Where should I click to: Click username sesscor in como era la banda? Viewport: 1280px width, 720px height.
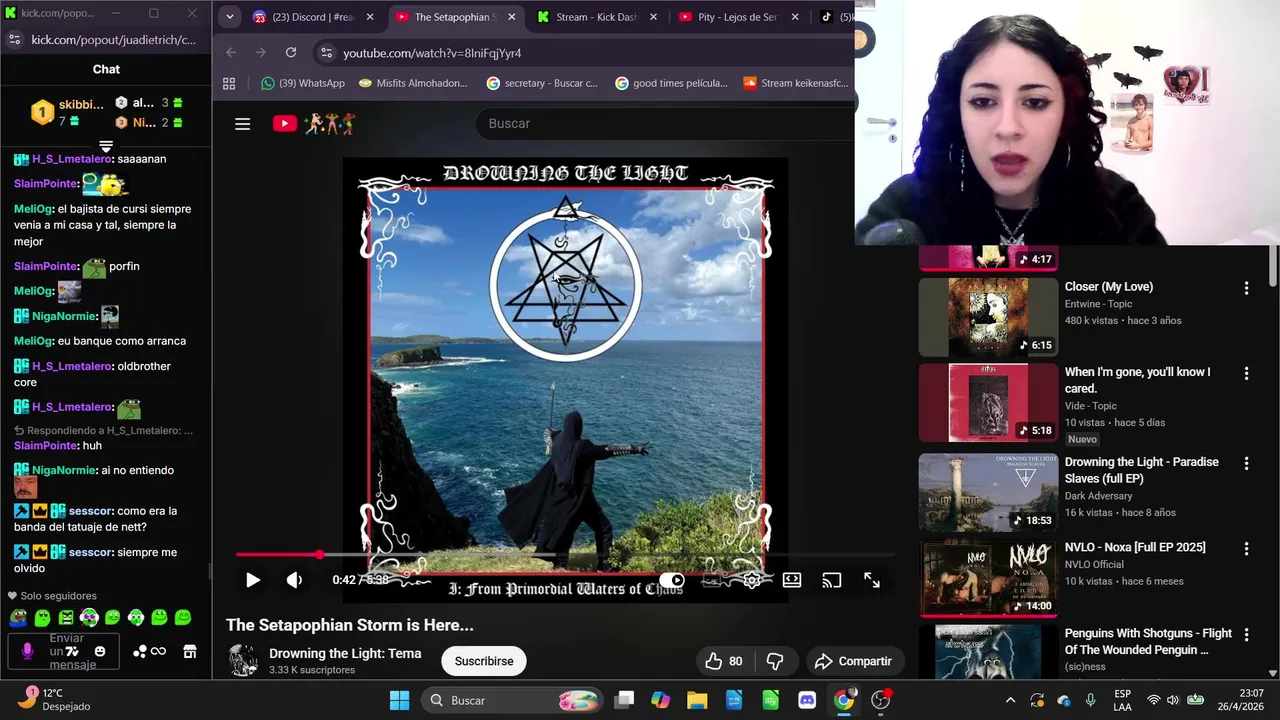[91, 511]
